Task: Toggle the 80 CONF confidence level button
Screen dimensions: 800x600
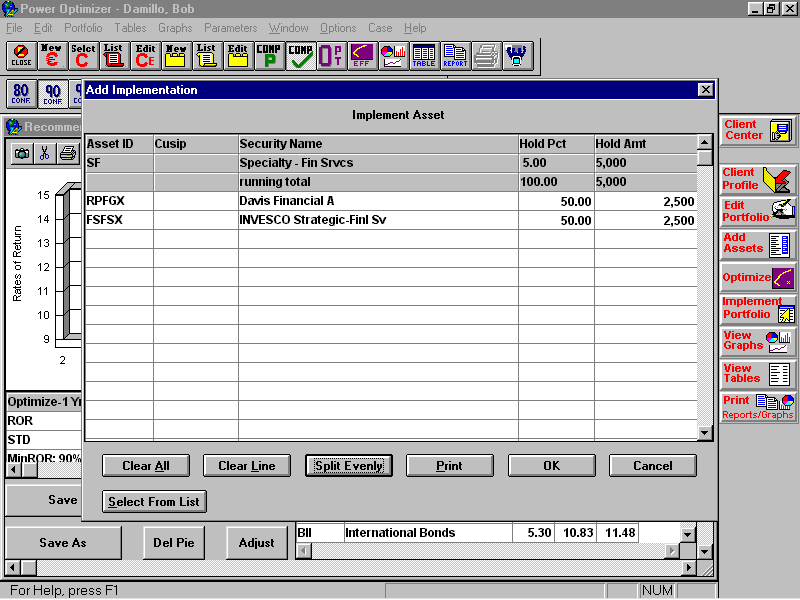Action: click(x=20, y=93)
